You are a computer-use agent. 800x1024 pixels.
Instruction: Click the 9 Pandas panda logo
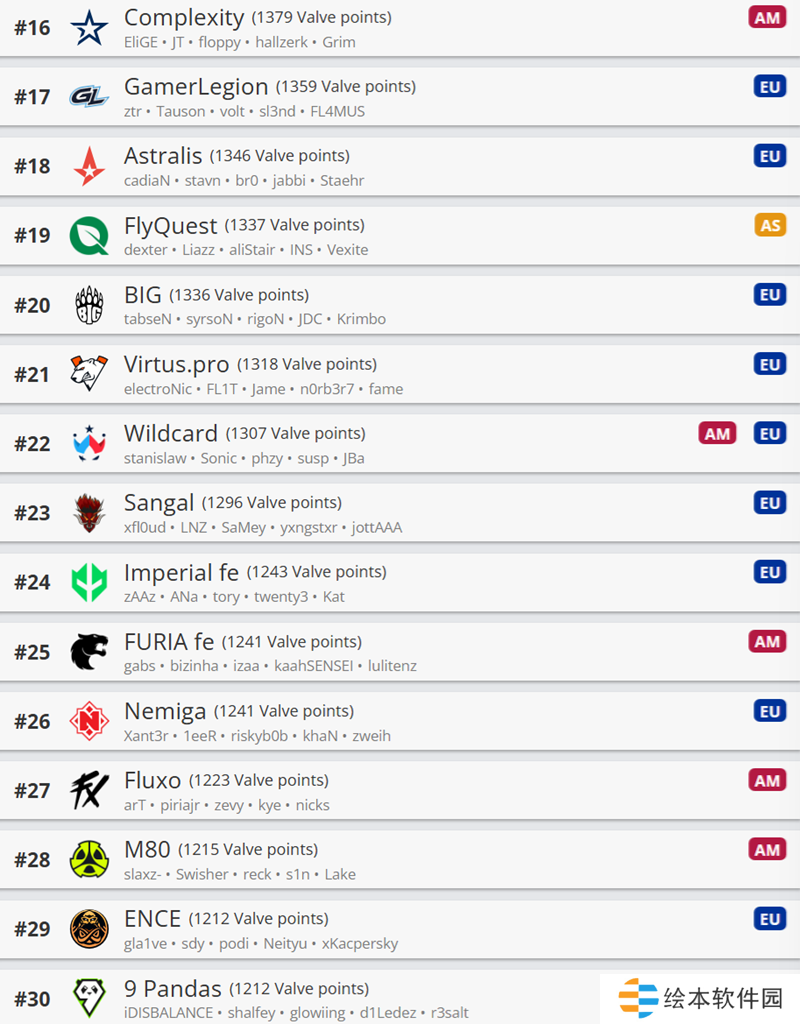[89, 997]
